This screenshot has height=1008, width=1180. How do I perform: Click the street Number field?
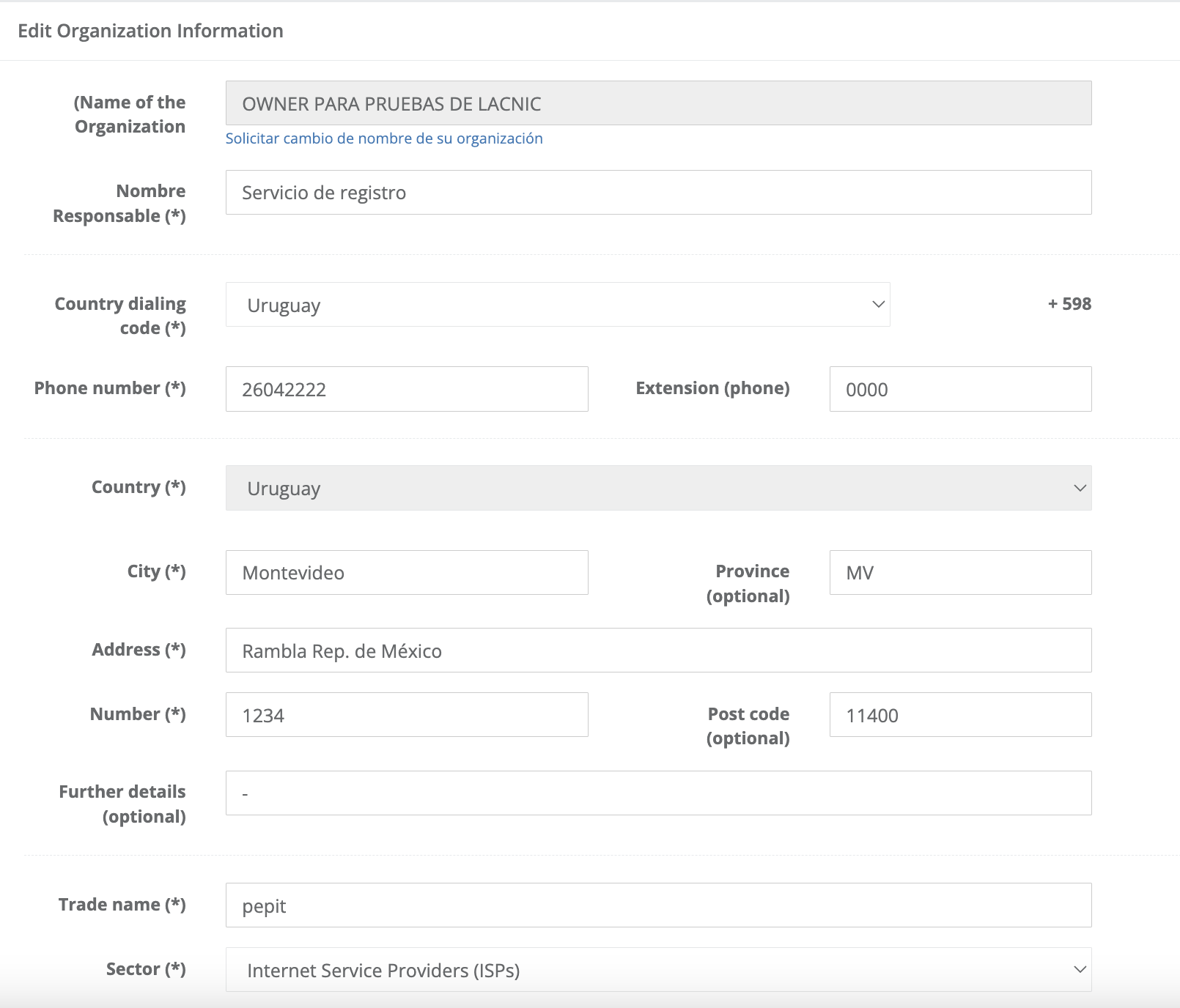coord(406,715)
